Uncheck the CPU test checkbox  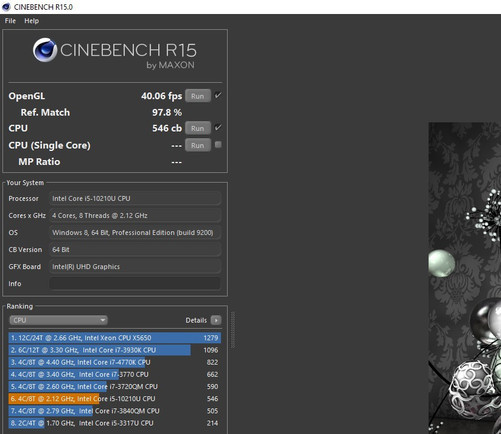(218, 127)
